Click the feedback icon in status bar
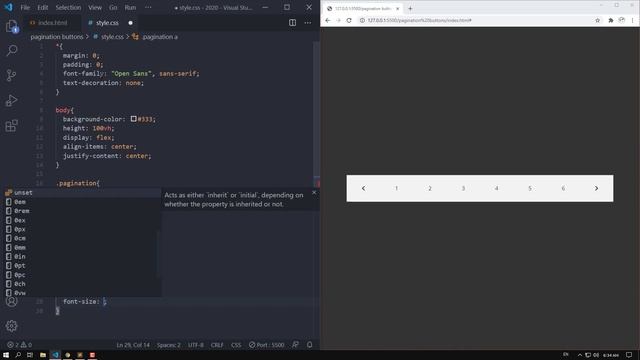 pyautogui.click(x=295, y=345)
